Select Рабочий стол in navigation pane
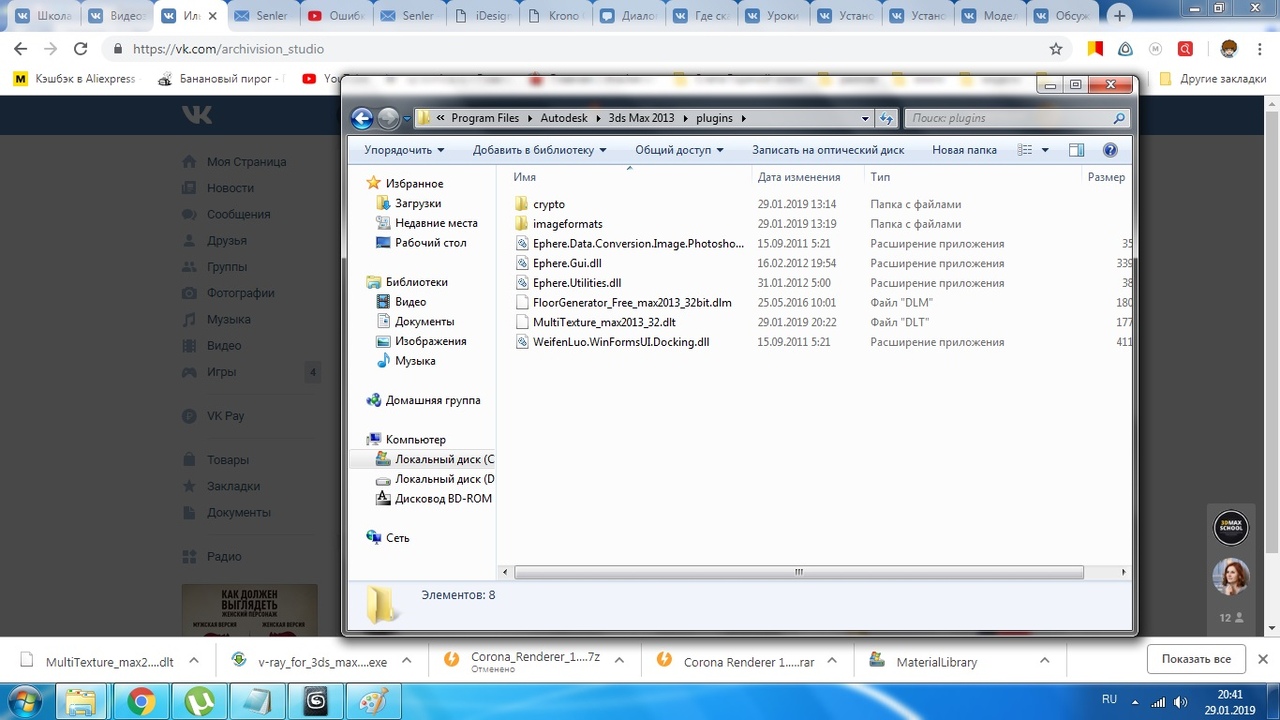 point(430,243)
